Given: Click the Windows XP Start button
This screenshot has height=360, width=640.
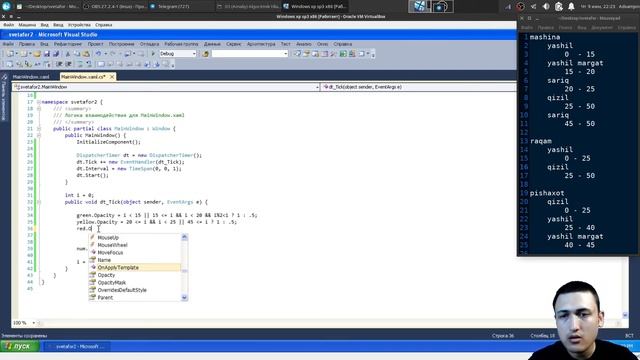Looking at the screenshot, I should pos(20,346).
